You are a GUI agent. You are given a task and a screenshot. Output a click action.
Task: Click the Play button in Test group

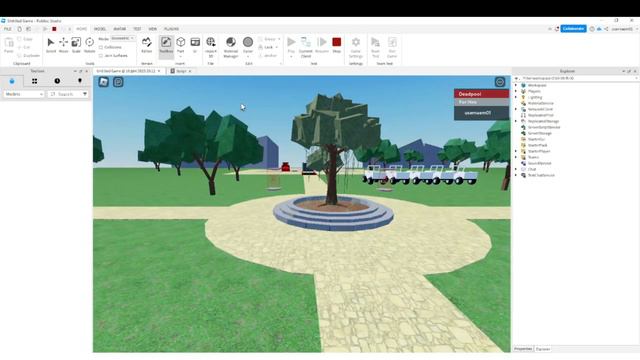[291, 46]
